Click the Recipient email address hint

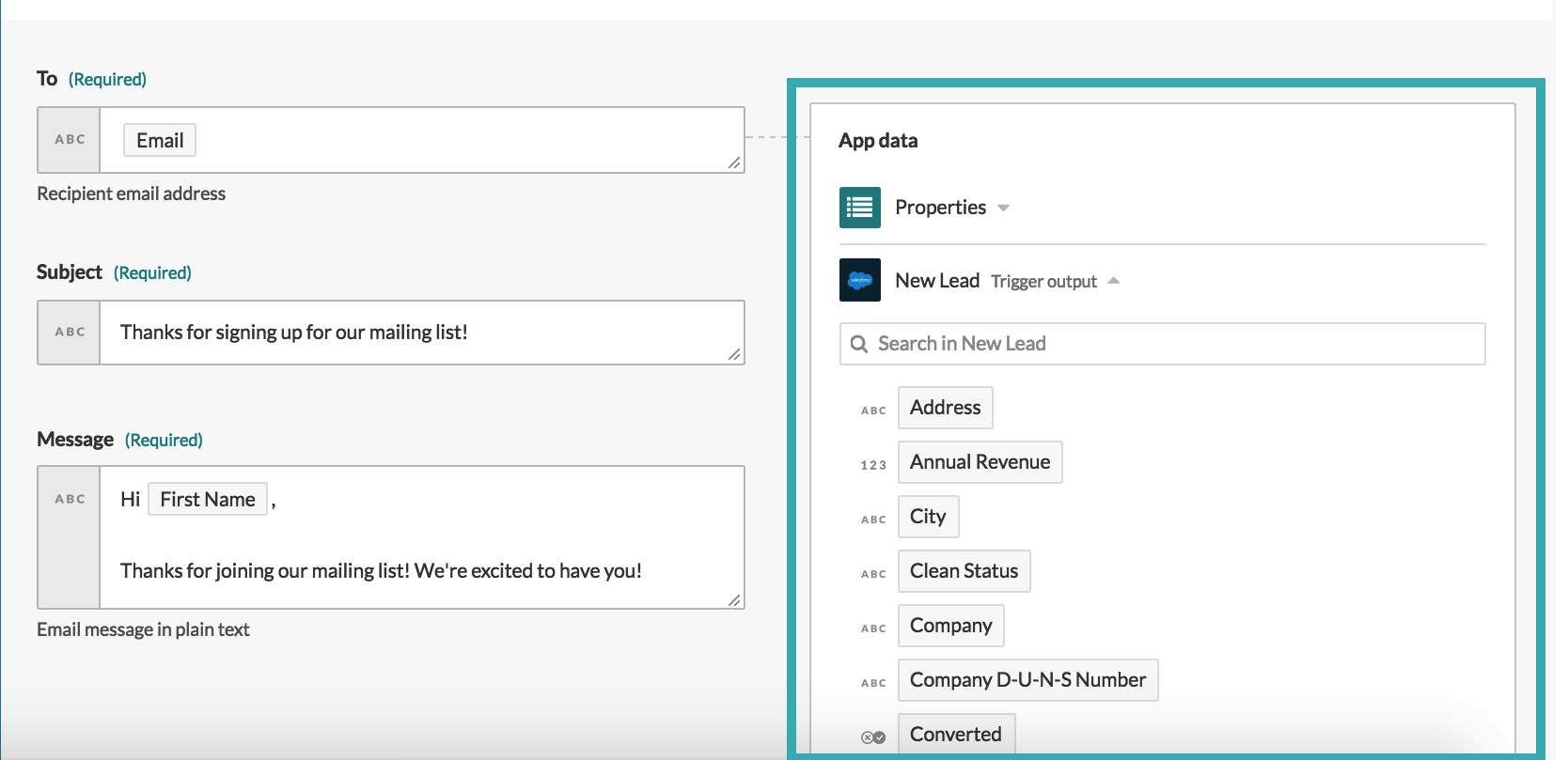[132, 194]
